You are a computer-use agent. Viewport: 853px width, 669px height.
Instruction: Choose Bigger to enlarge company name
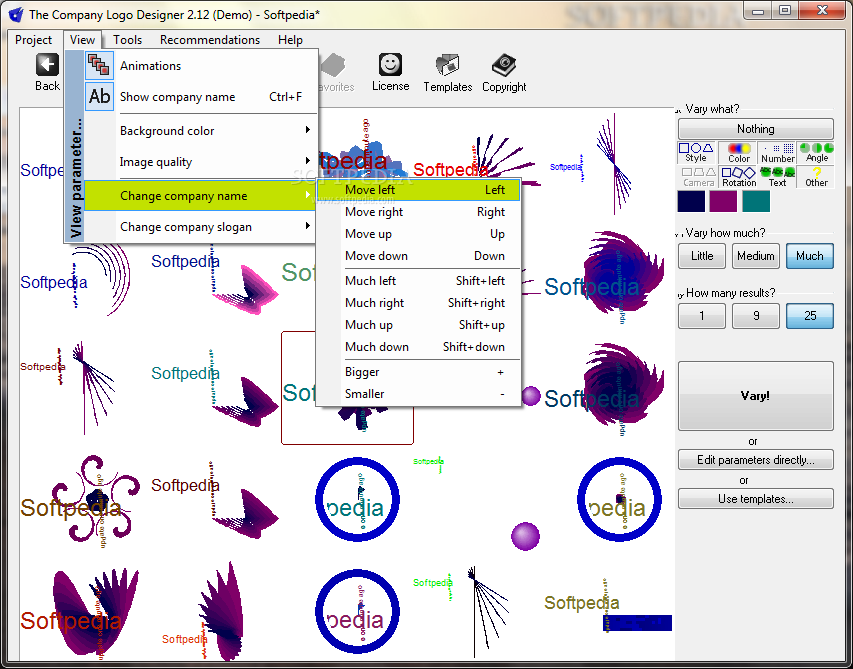pos(418,372)
